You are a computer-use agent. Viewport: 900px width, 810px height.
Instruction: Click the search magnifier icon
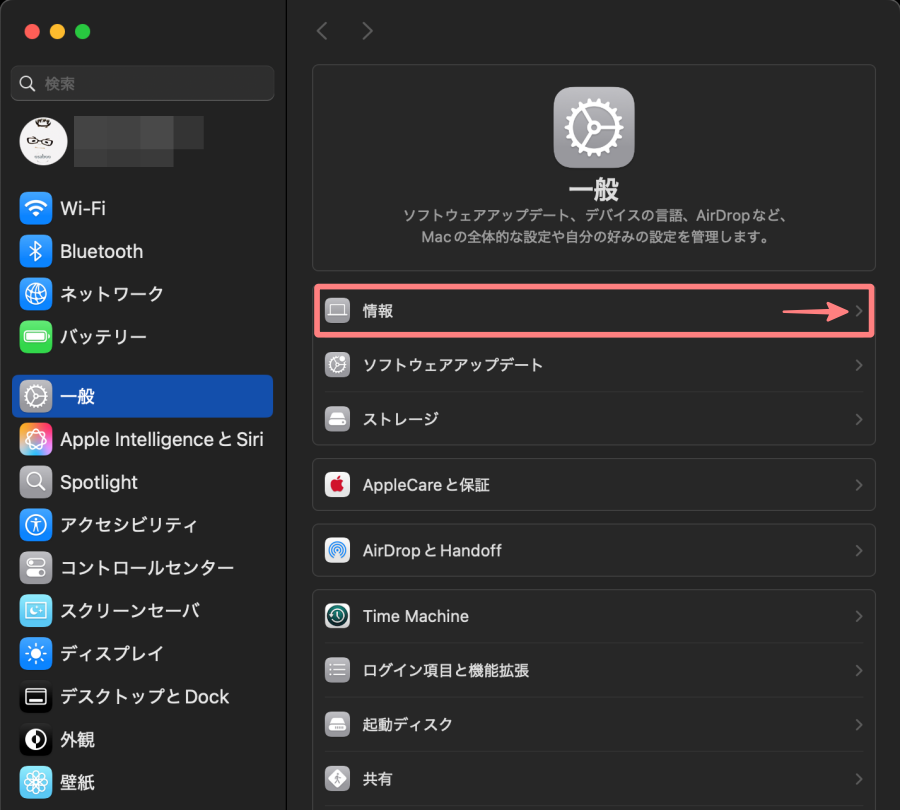click(x=27, y=84)
